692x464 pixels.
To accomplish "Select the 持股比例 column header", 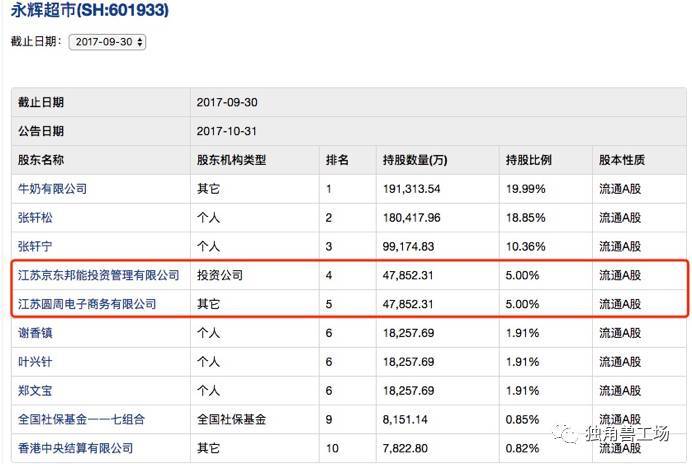I will tap(528, 160).
